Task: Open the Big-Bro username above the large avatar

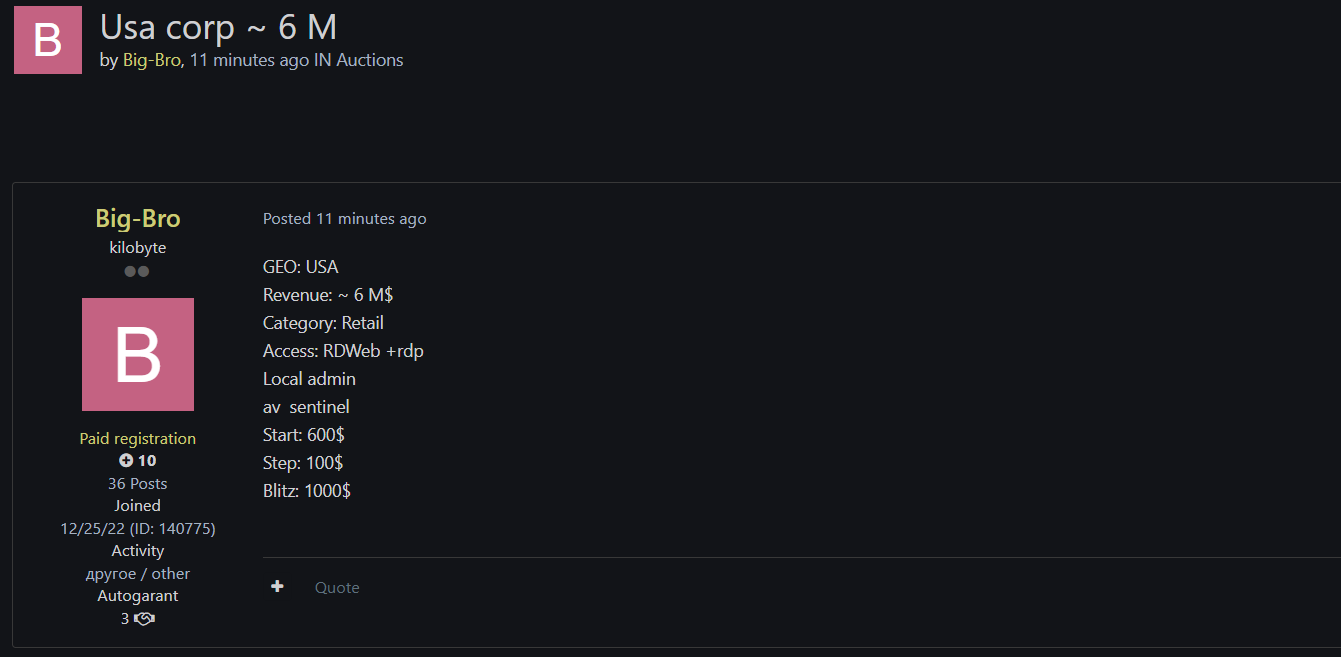Action: click(x=138, y=218)
